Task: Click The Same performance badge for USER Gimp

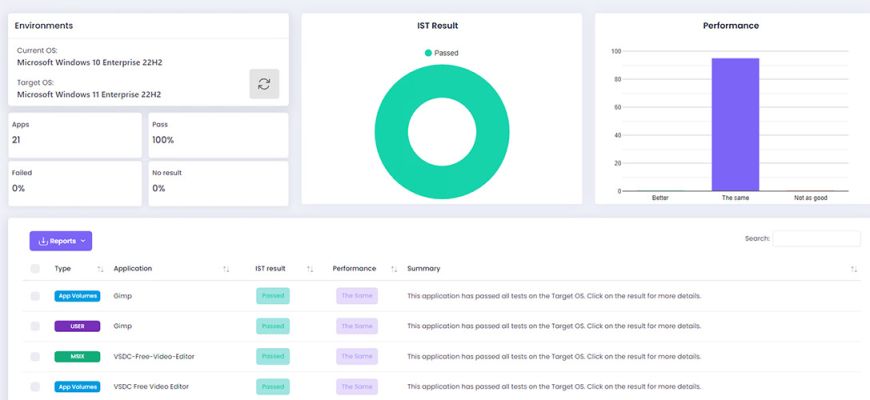Action: [357, 326]
